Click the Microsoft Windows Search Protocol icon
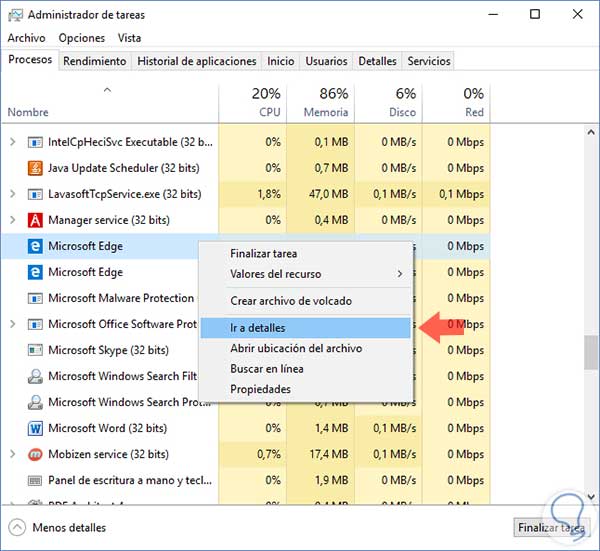 point(35,403)
